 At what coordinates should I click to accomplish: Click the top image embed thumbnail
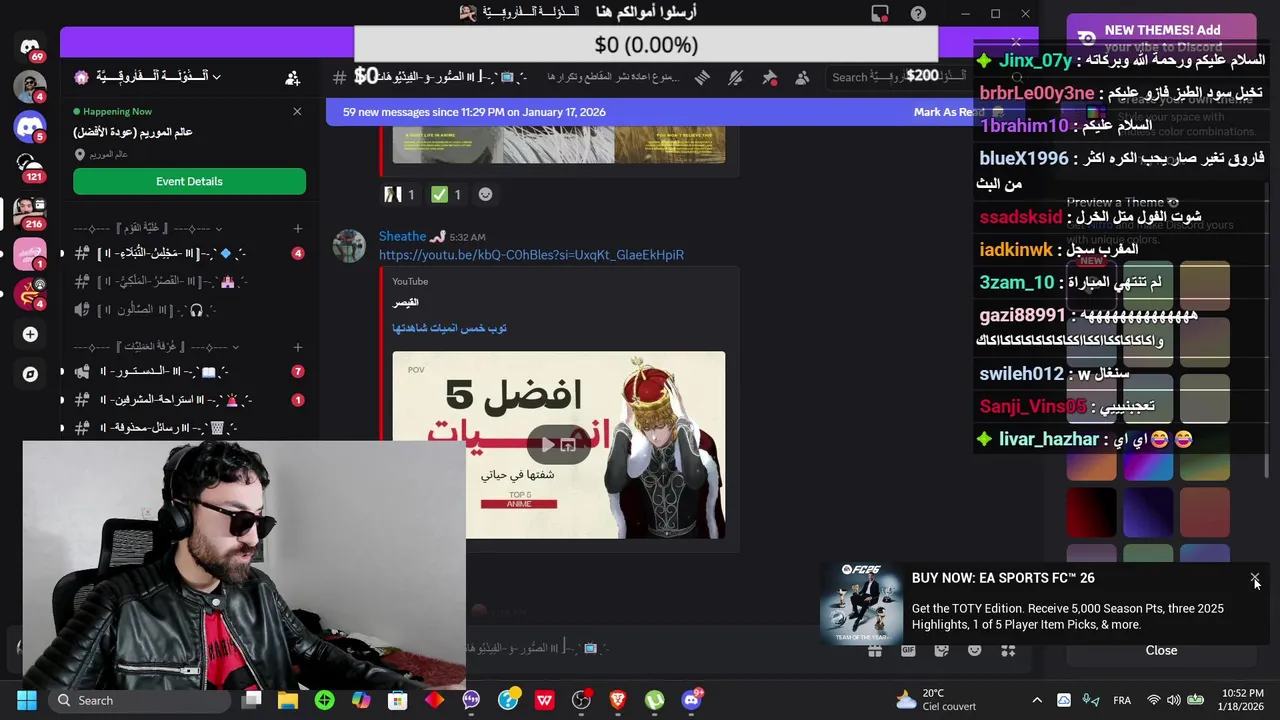click(x=558, y=145)
